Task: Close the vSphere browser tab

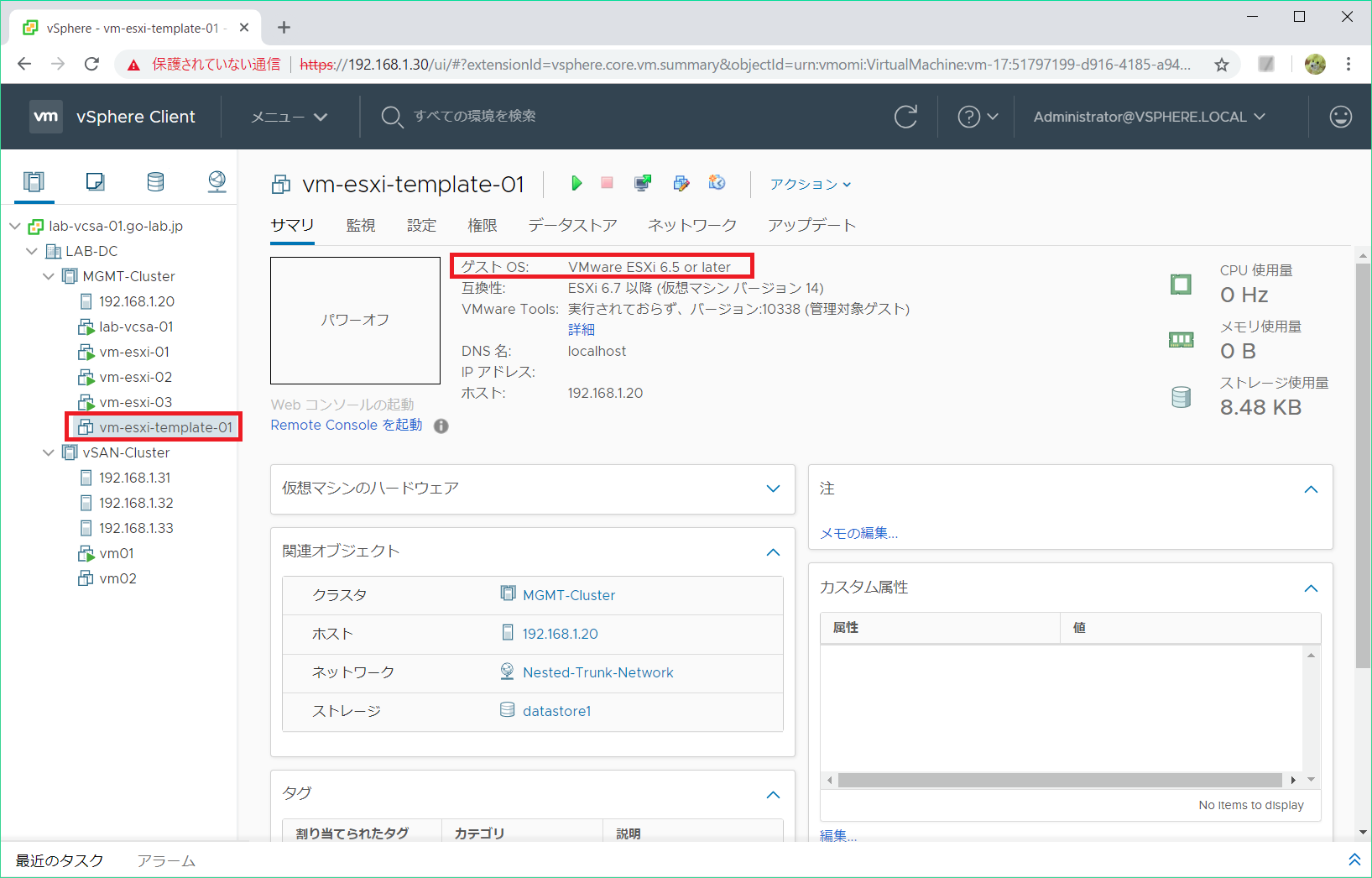Action: pyautogui.click(x=244, y=28)
